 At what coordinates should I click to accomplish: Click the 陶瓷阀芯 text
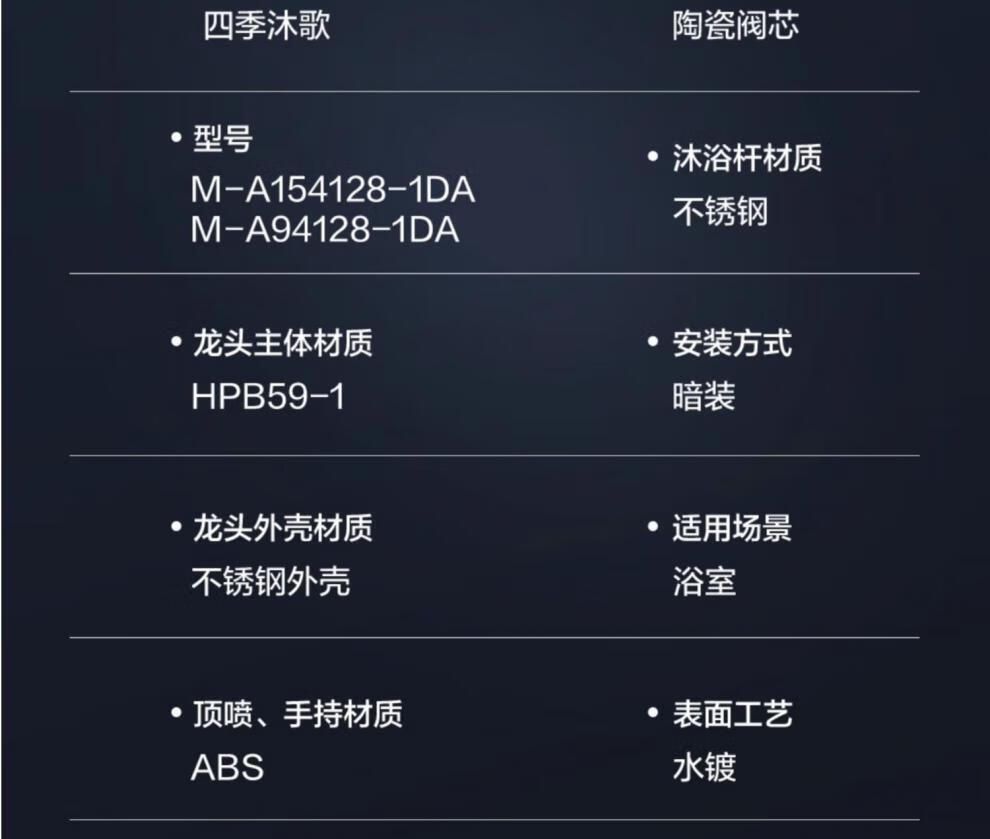[x=735, y=26]
